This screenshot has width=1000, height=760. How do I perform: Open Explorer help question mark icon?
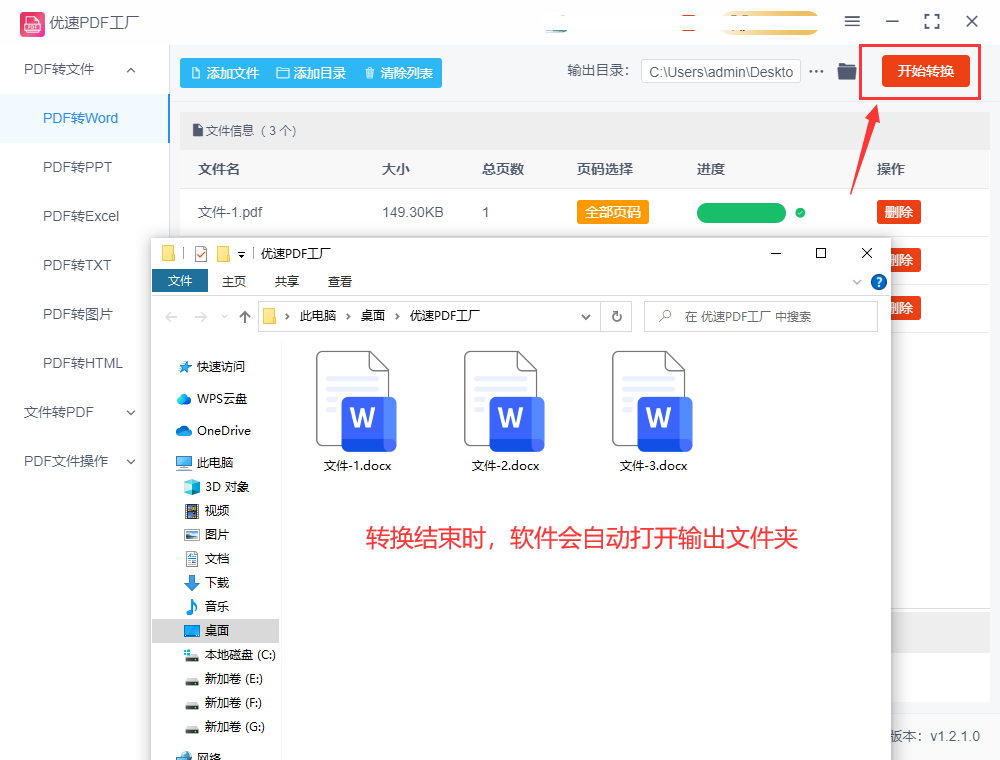pyautogui.click(x=879, y=282)
